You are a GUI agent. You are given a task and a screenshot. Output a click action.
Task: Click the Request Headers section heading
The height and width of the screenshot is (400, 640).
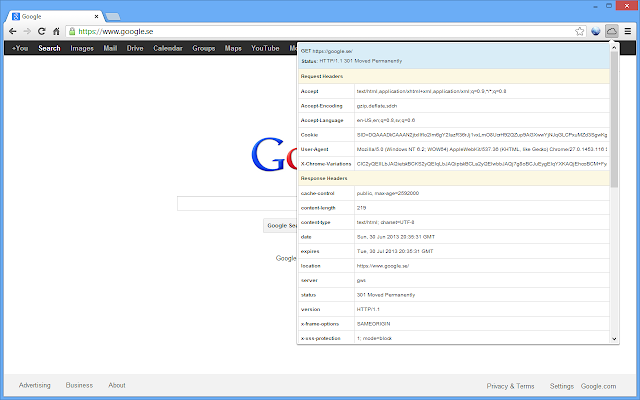pyautogui.click(x=322, y=76)
